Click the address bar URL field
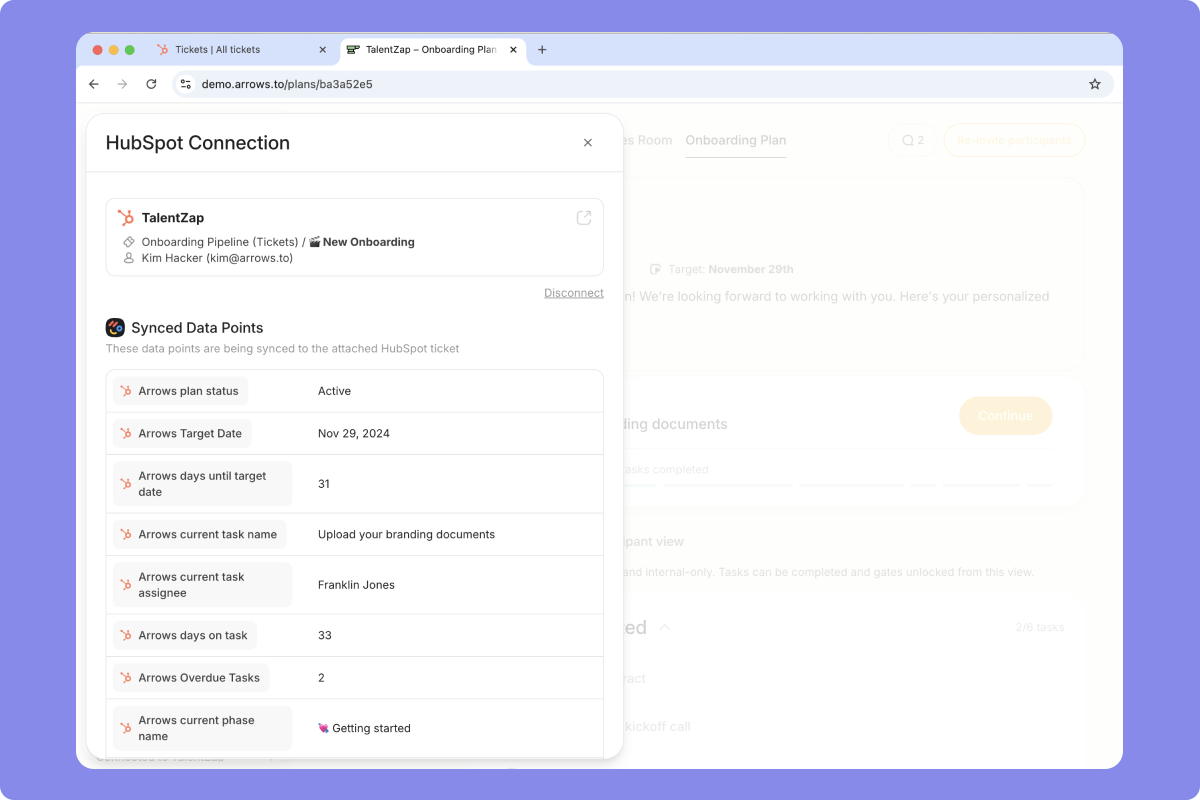The height and width of the screenshot is (800, 1200). (x=643, y=84)
